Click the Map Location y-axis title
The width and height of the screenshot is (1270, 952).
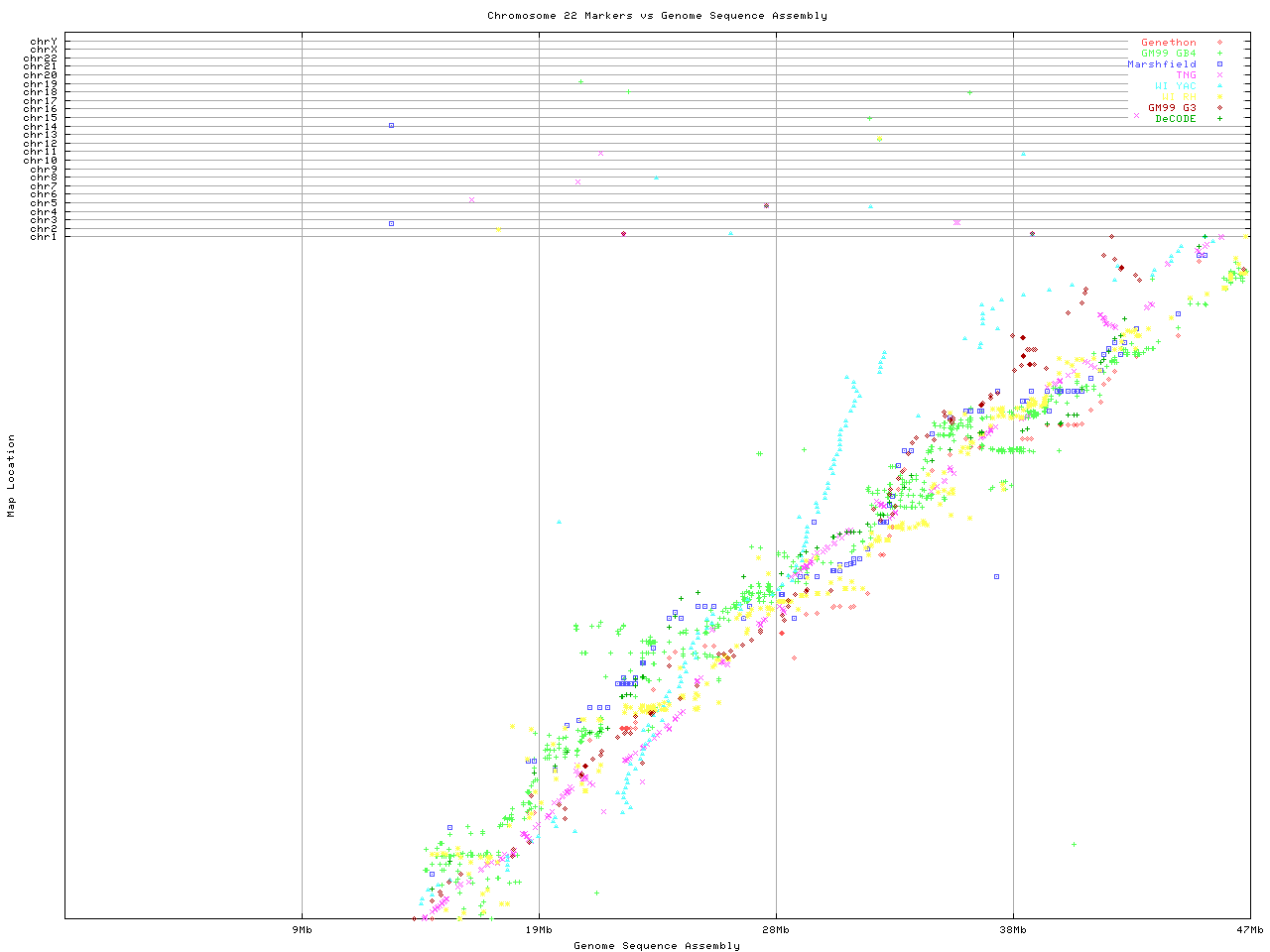[x=12, y=476]
